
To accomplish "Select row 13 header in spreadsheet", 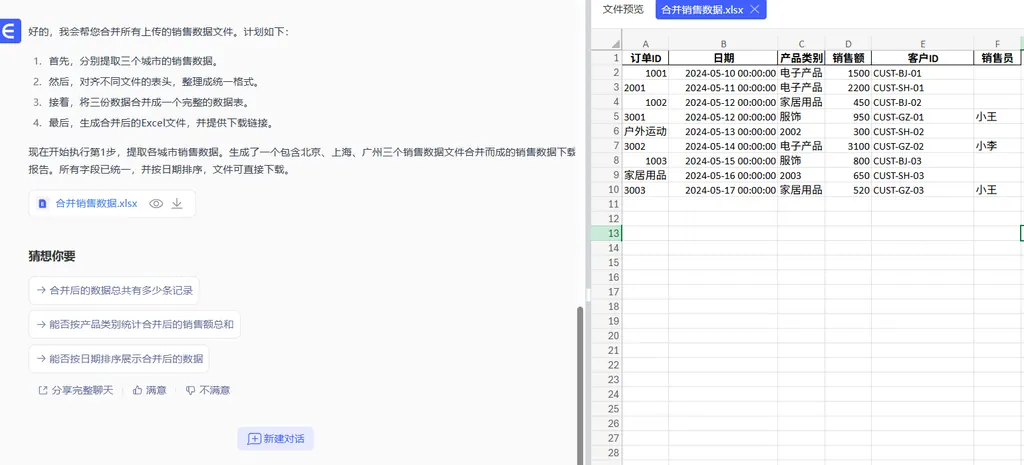I will pyautogui.click(x=606, y=233).
